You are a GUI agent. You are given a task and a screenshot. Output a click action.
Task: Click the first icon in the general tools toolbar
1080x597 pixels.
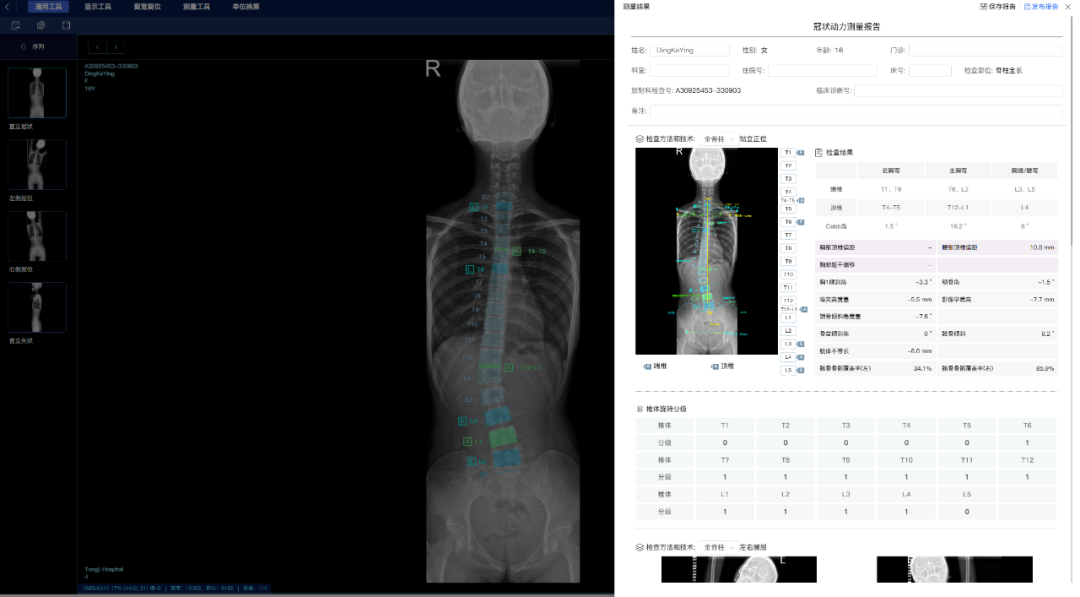click(x=16, y=25)
